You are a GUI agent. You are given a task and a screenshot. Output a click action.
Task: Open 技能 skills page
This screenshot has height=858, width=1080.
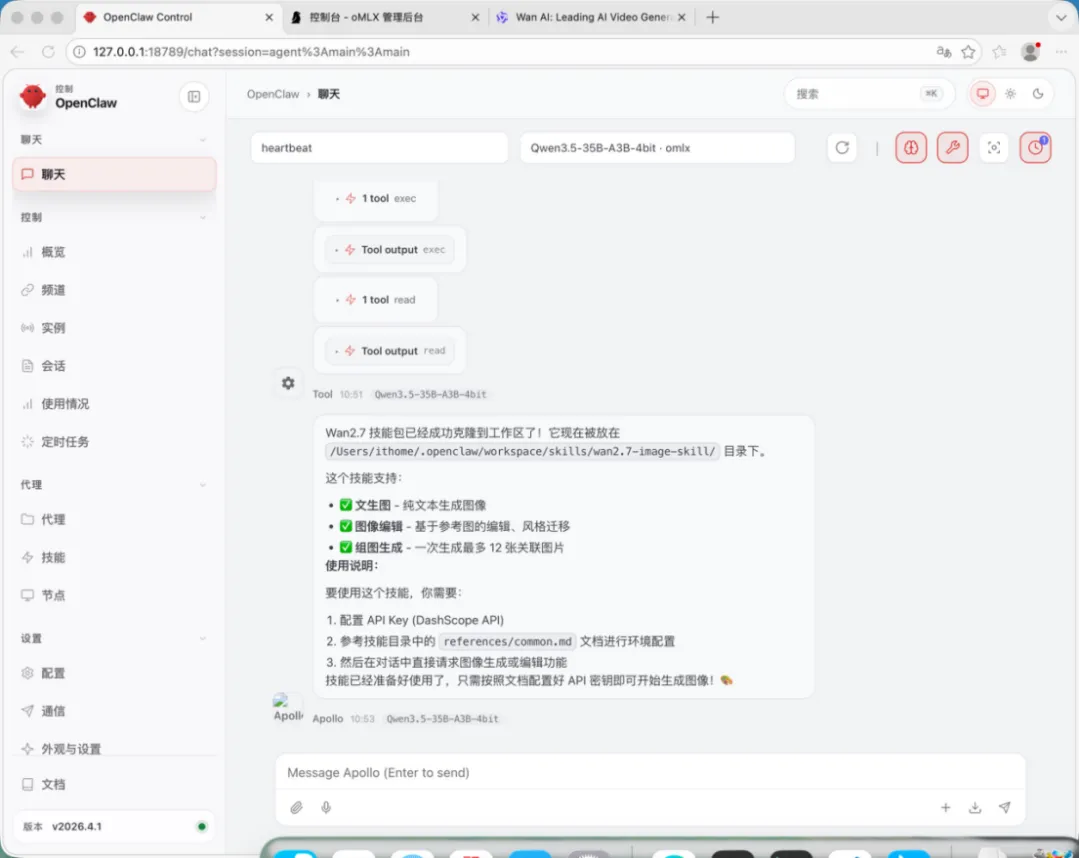pyautogui.click(x=114, y=557)
